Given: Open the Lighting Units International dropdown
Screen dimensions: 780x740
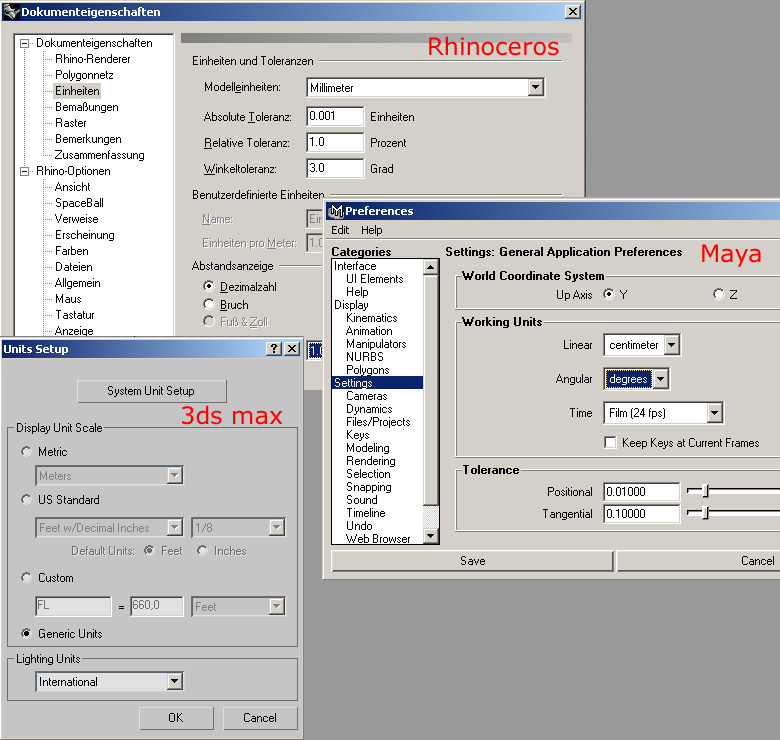Looking at the screenshot, I should point(175,681).
